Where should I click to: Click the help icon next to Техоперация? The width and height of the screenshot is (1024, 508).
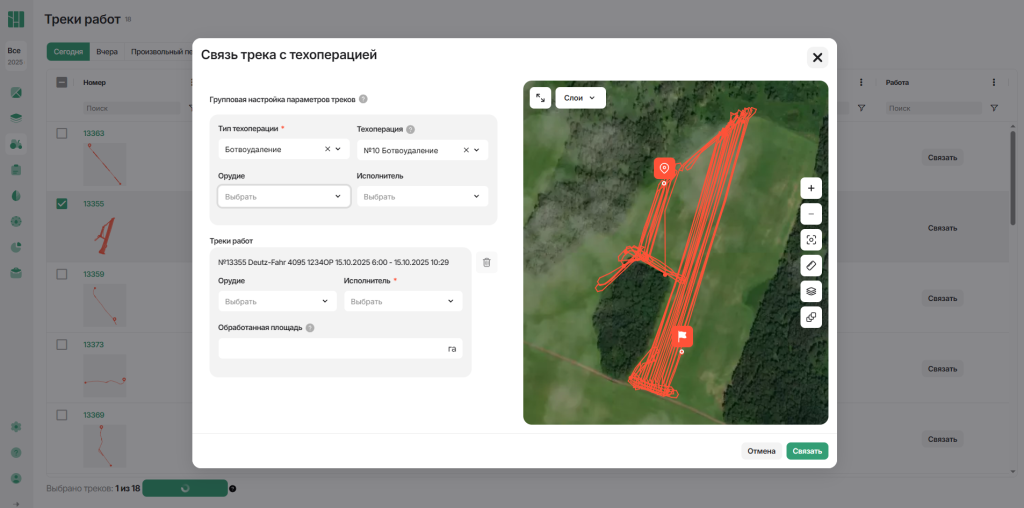(410, 129)
